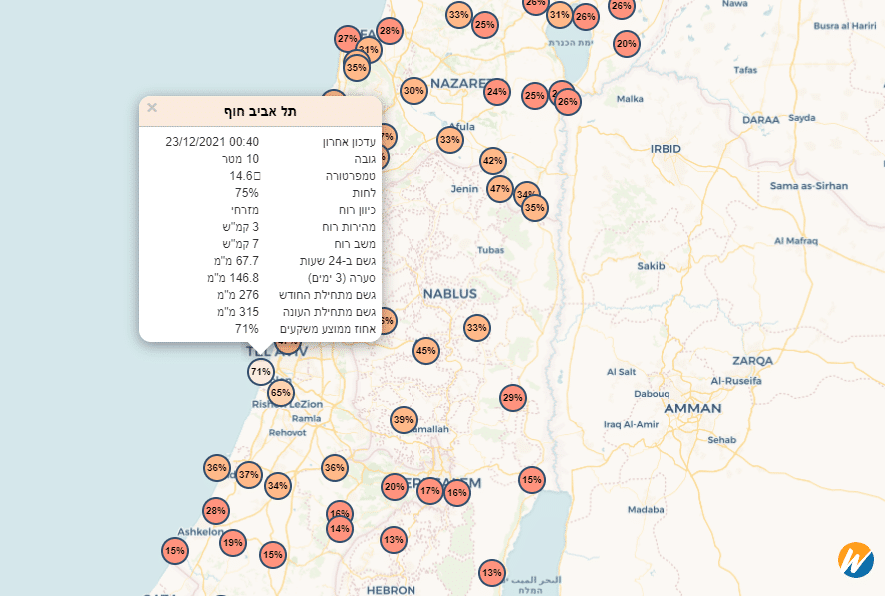Viewport: 885px width, 596px height.
Task: Open the 33% marker near Afula
Action: 450,140
